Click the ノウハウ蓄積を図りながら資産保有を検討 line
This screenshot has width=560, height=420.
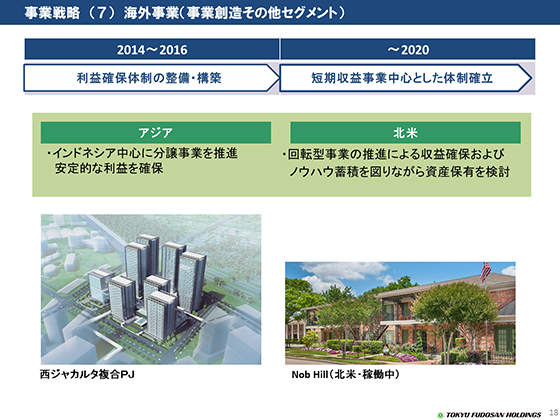point(399,172)
